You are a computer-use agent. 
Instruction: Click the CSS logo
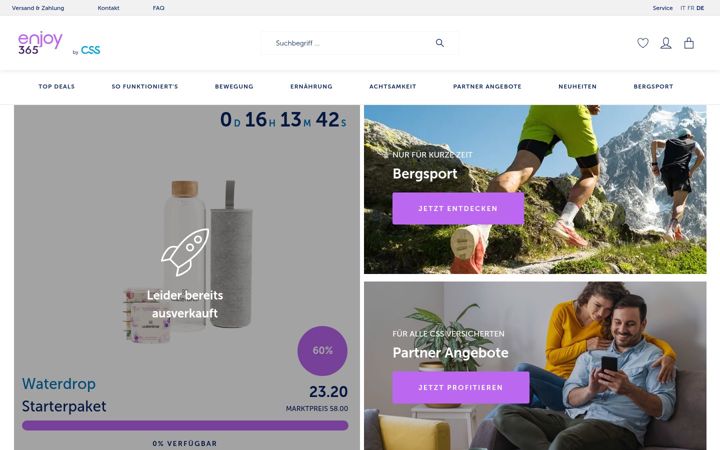pyautogui.click(x=90, y=50)
